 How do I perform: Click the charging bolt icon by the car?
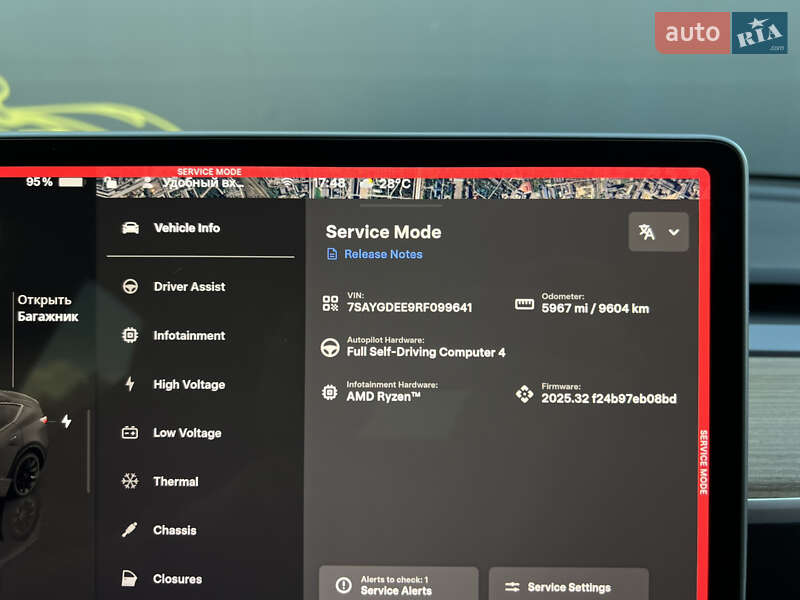click(x=66, y=422)
